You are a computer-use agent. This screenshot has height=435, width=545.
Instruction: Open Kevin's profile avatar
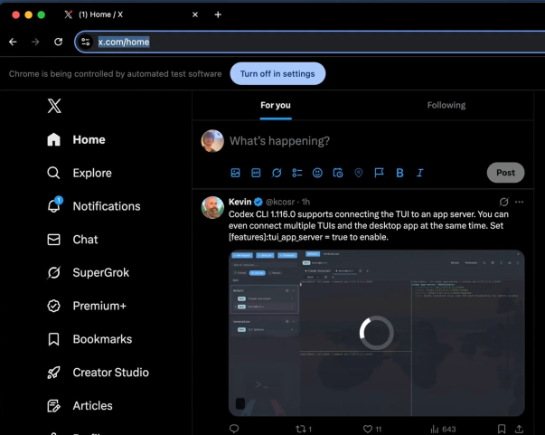[x=212, y=207]
